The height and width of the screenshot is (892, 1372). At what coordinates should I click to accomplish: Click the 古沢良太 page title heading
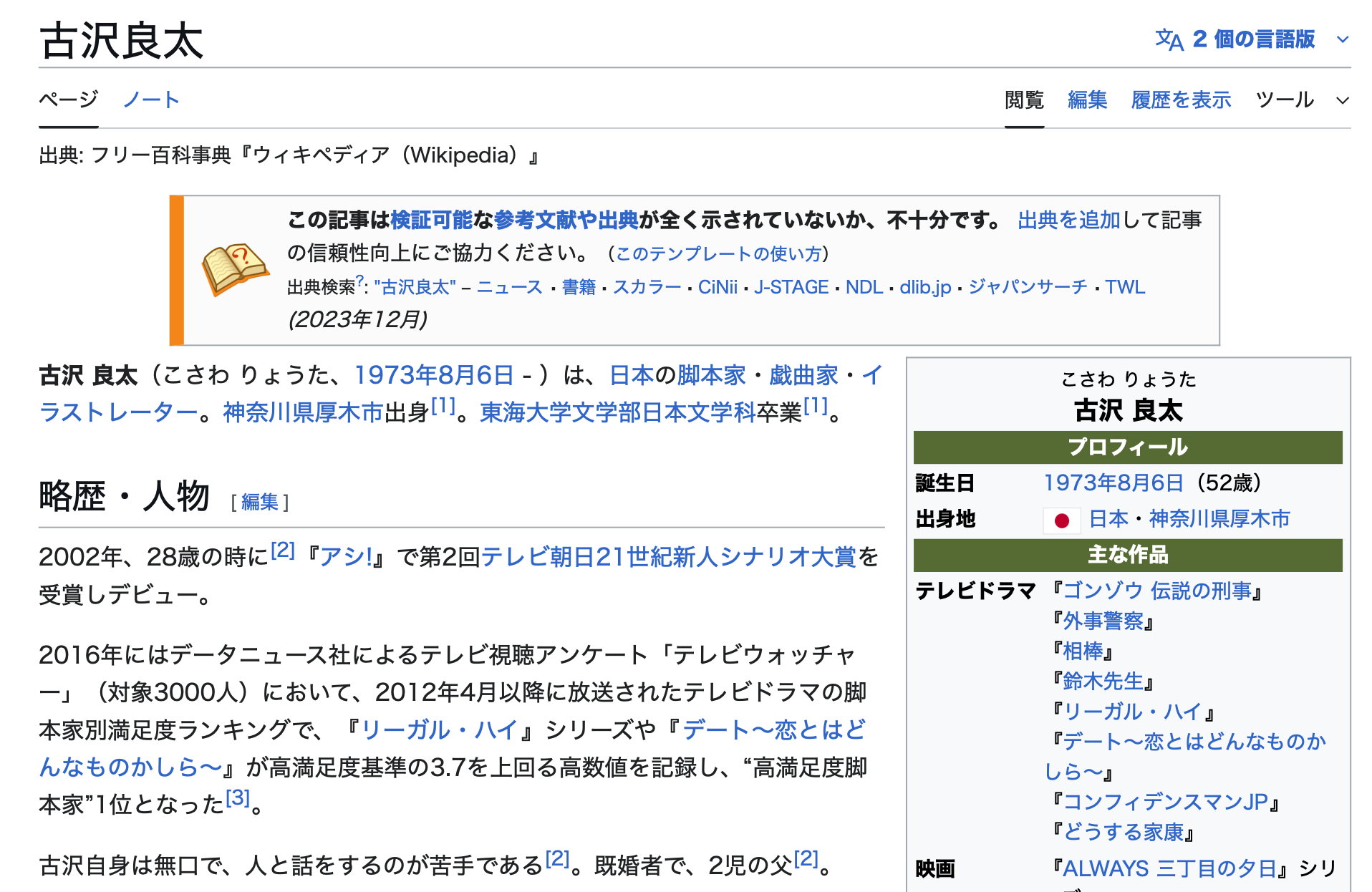(x=122, y=40)
